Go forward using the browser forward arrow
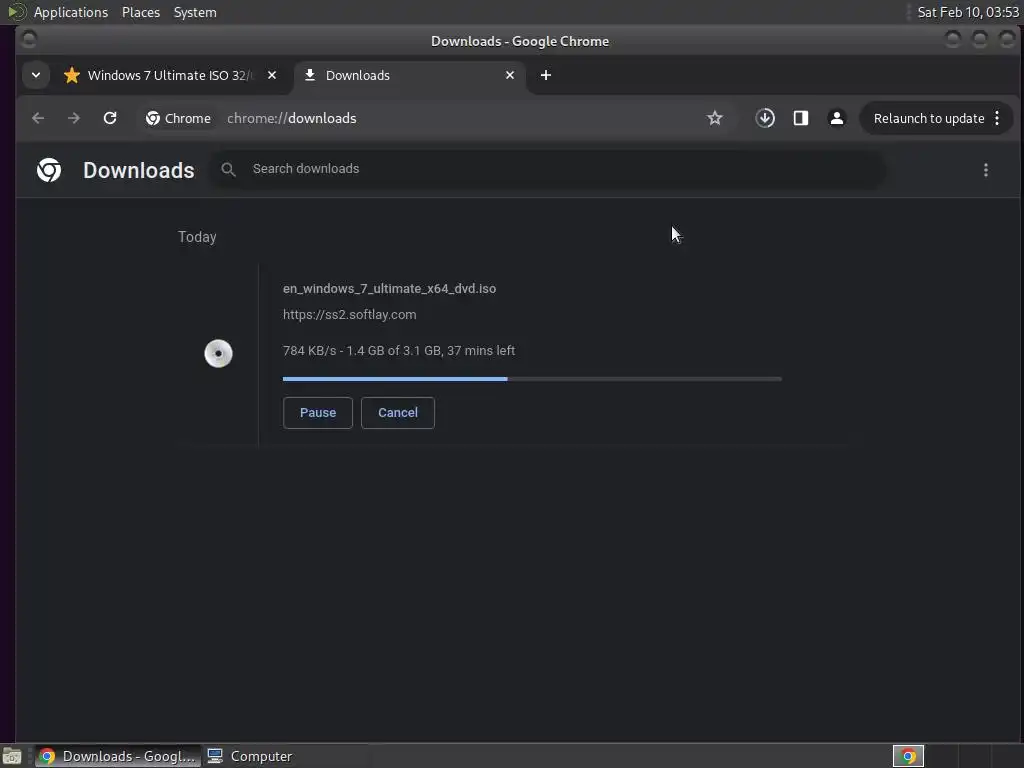 [74, 118]
